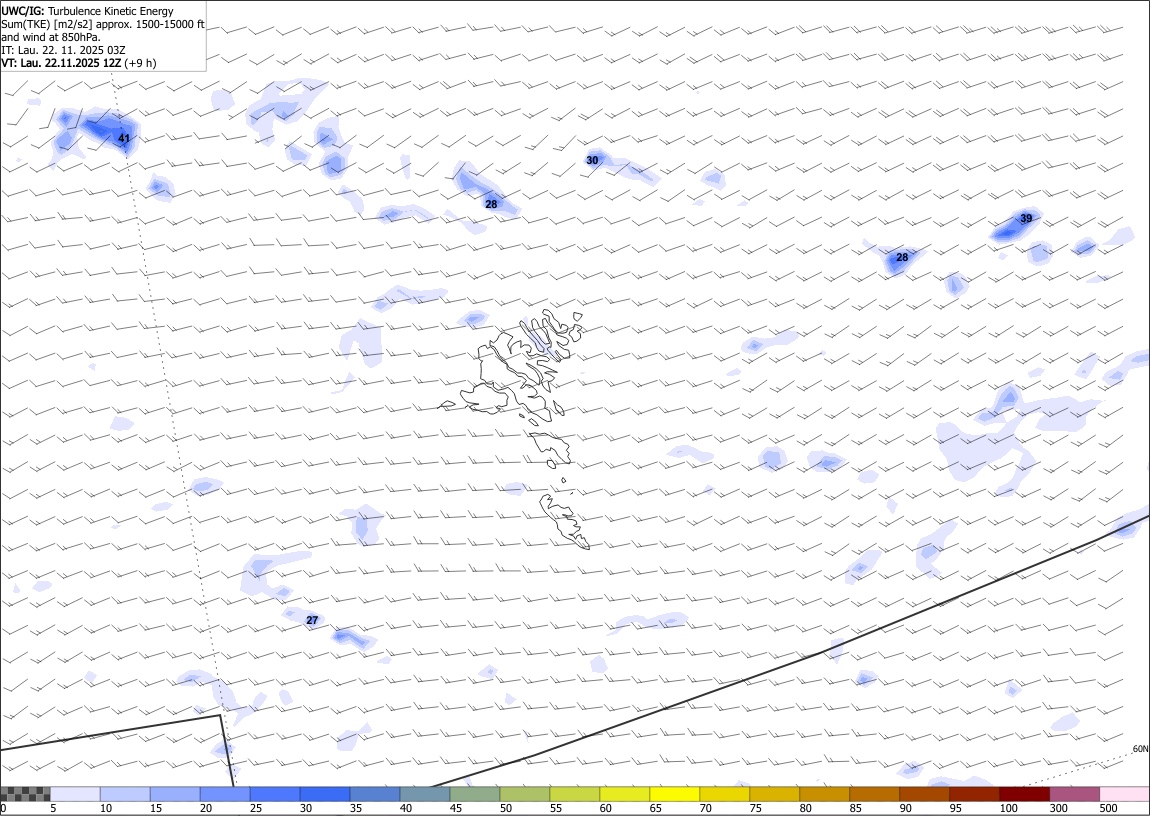The height and width of the screenshot is (816, 1150).
Task: Choose the 70–75 gold legend swatch
Action: point(724,794)
